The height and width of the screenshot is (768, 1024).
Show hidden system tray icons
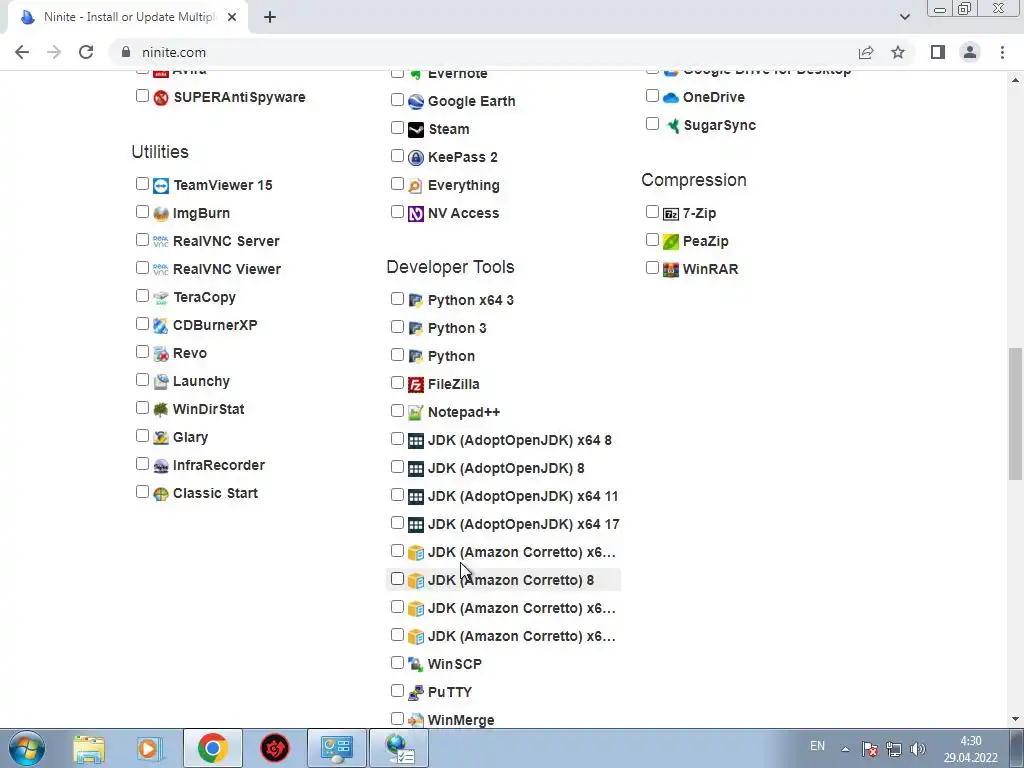point(845,749)
